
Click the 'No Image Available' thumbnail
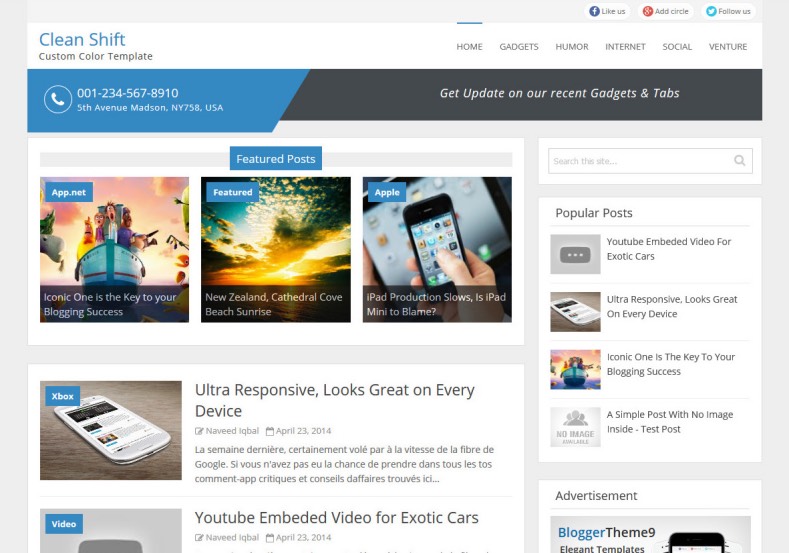[575, 427]
